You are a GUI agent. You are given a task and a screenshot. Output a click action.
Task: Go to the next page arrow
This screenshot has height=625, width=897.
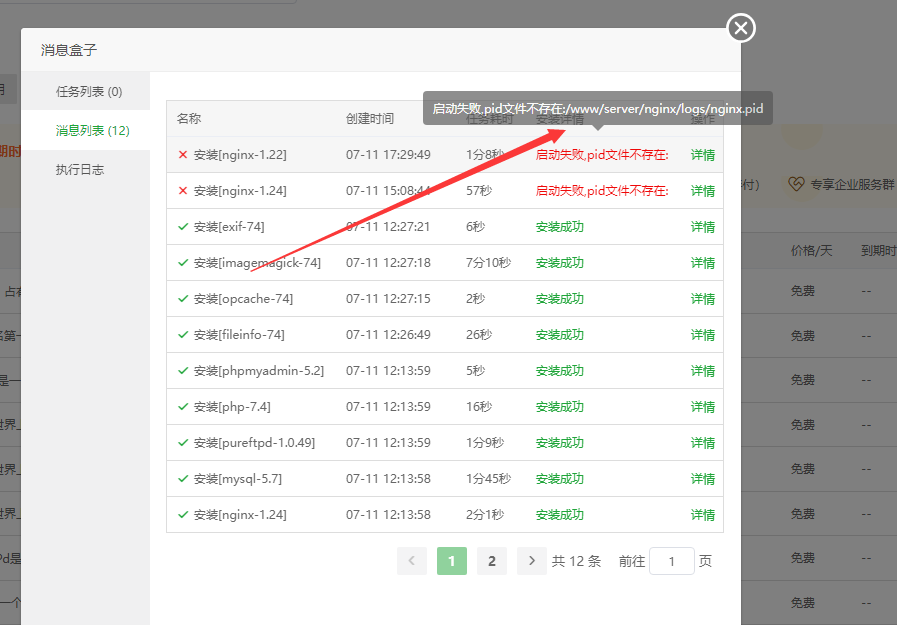[532, 561]
